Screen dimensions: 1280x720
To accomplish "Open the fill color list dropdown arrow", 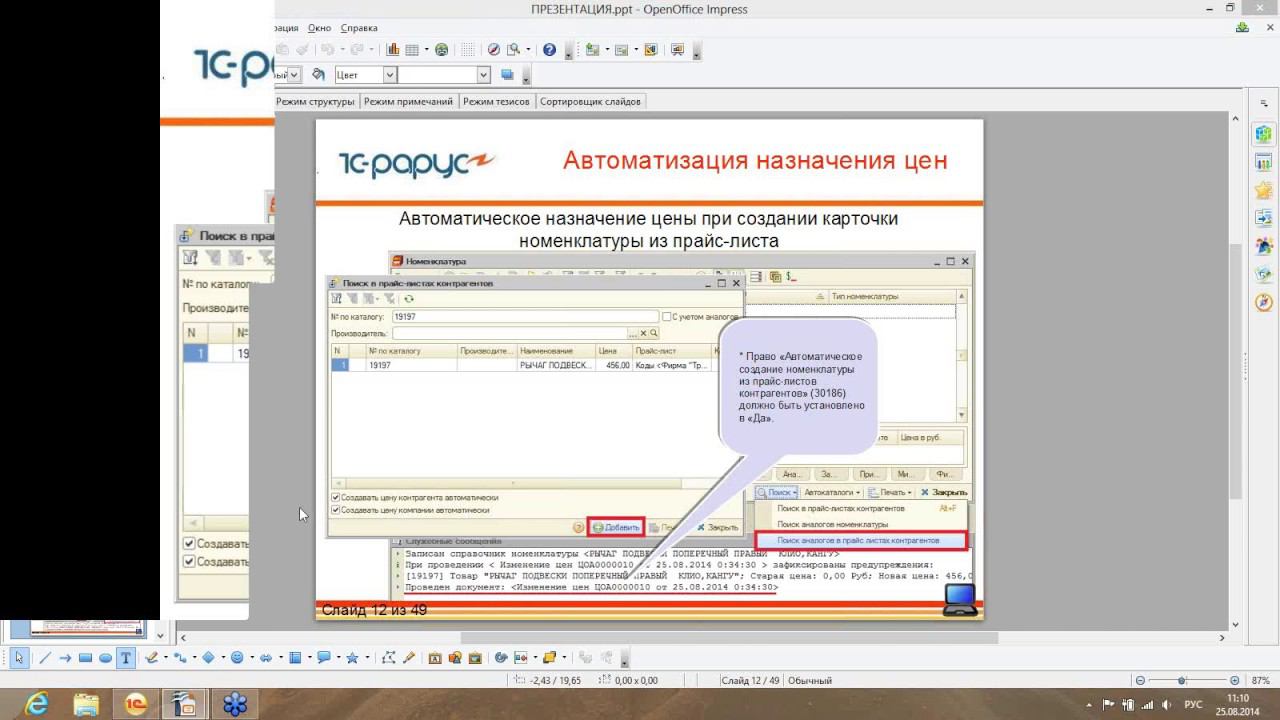I will [484, 75].
